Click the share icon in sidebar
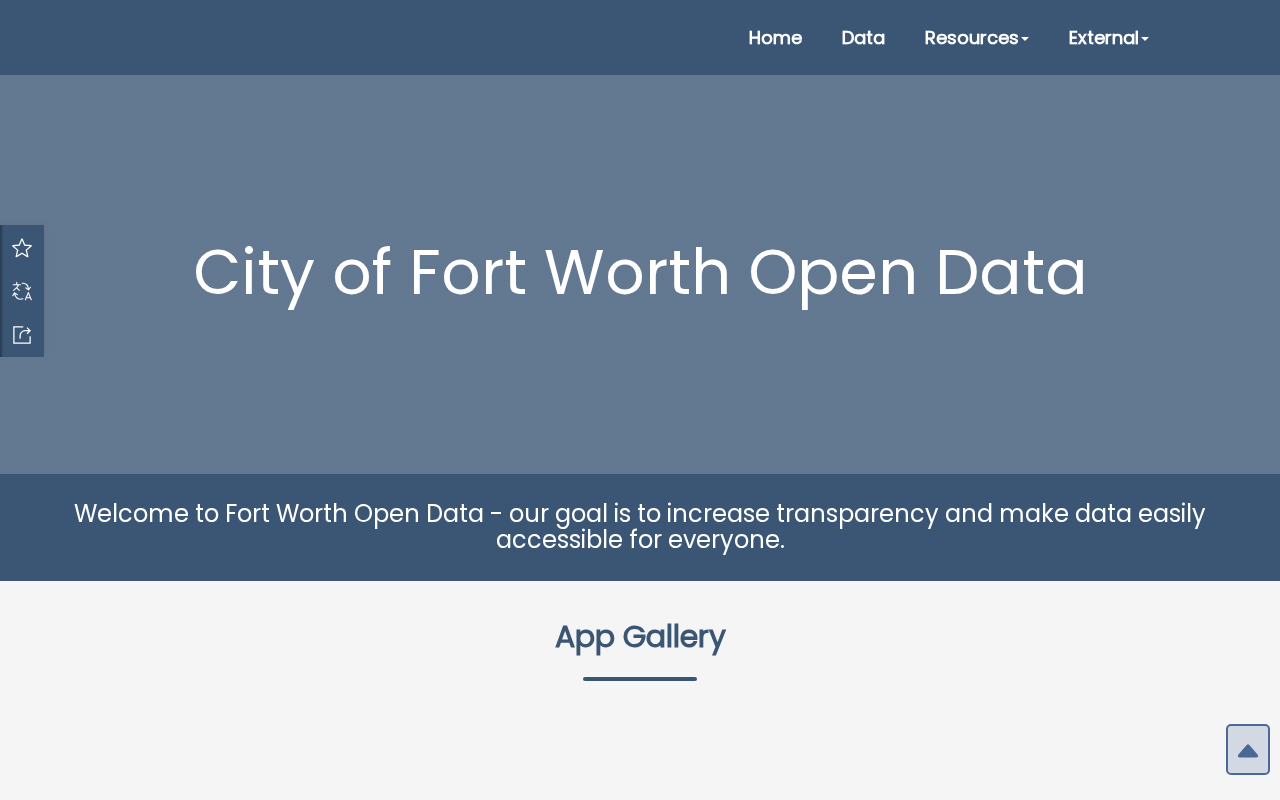This screenshot has width=1280, height=800. [22, 335]
